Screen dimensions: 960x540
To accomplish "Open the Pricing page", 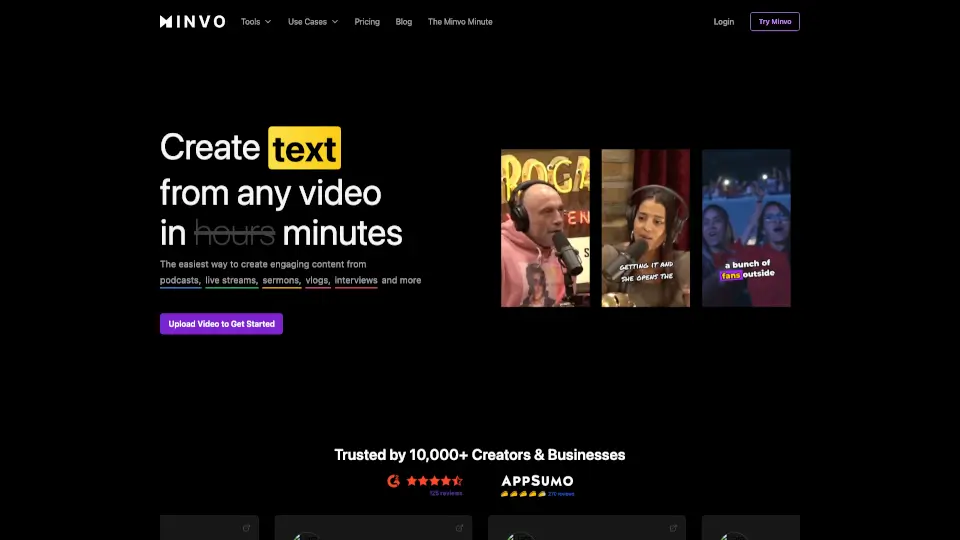I will (x=367, y=21).
